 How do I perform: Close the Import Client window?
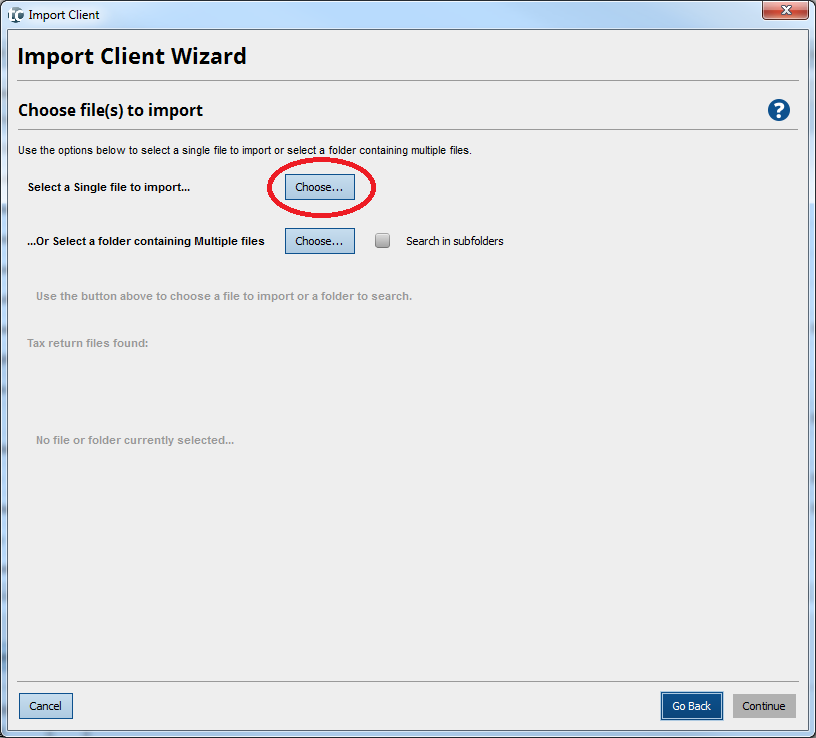coord(785,13)
